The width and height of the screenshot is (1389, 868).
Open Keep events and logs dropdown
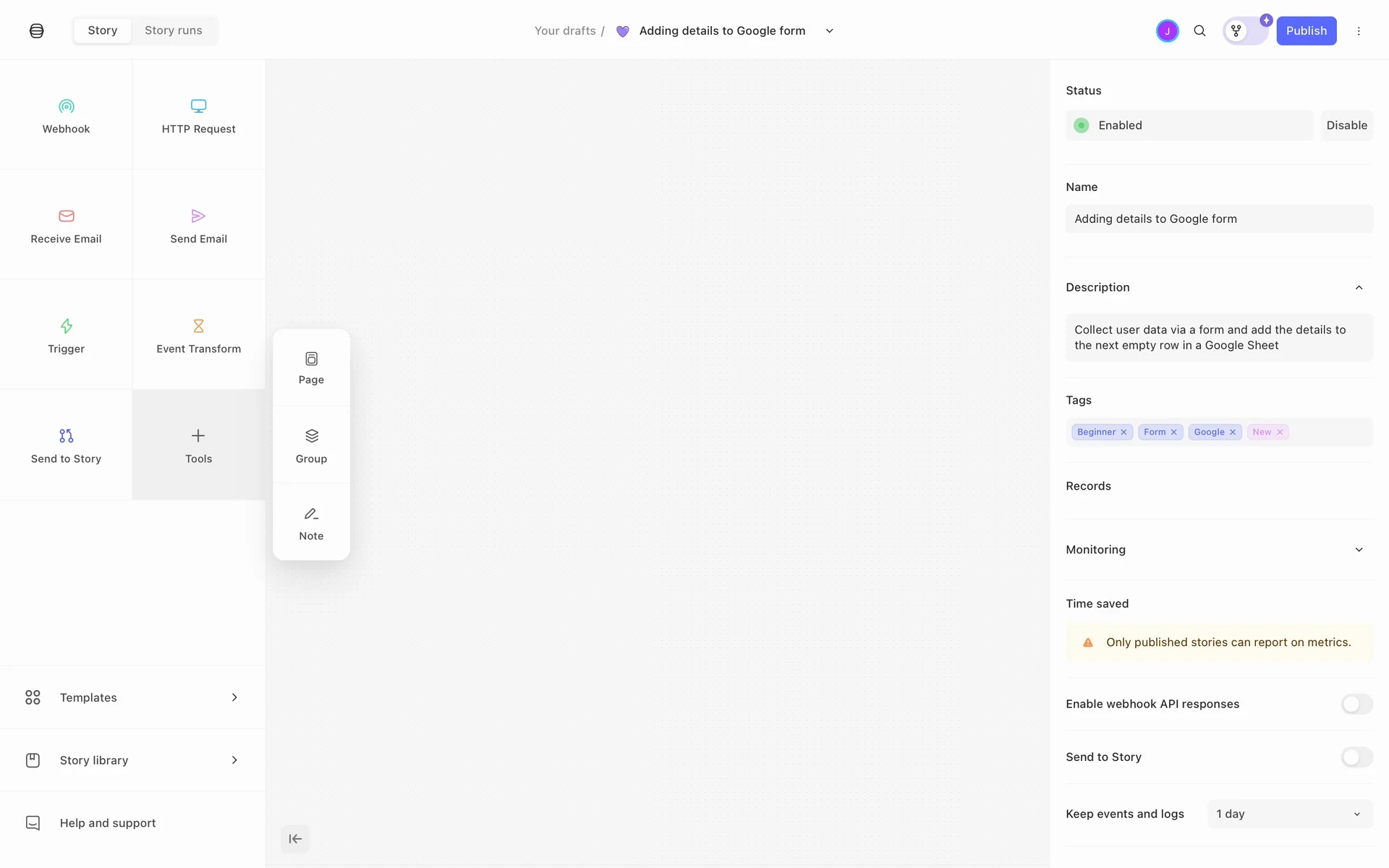click(x=1289, y=814)
